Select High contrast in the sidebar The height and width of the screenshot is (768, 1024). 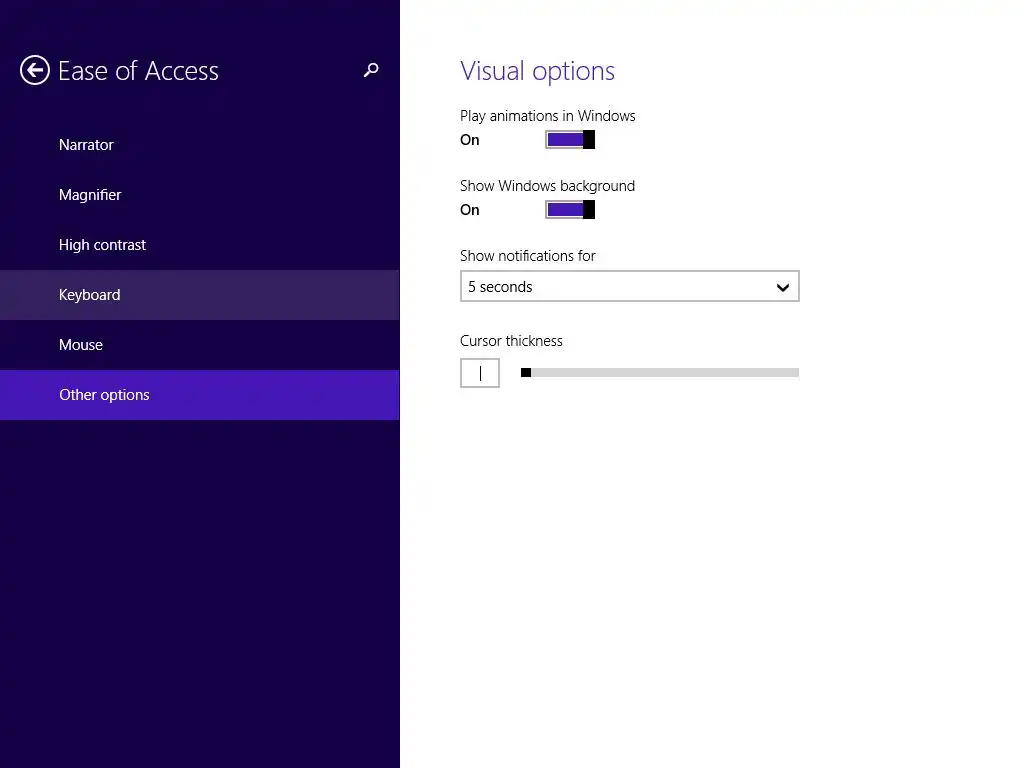coord(199,245)
